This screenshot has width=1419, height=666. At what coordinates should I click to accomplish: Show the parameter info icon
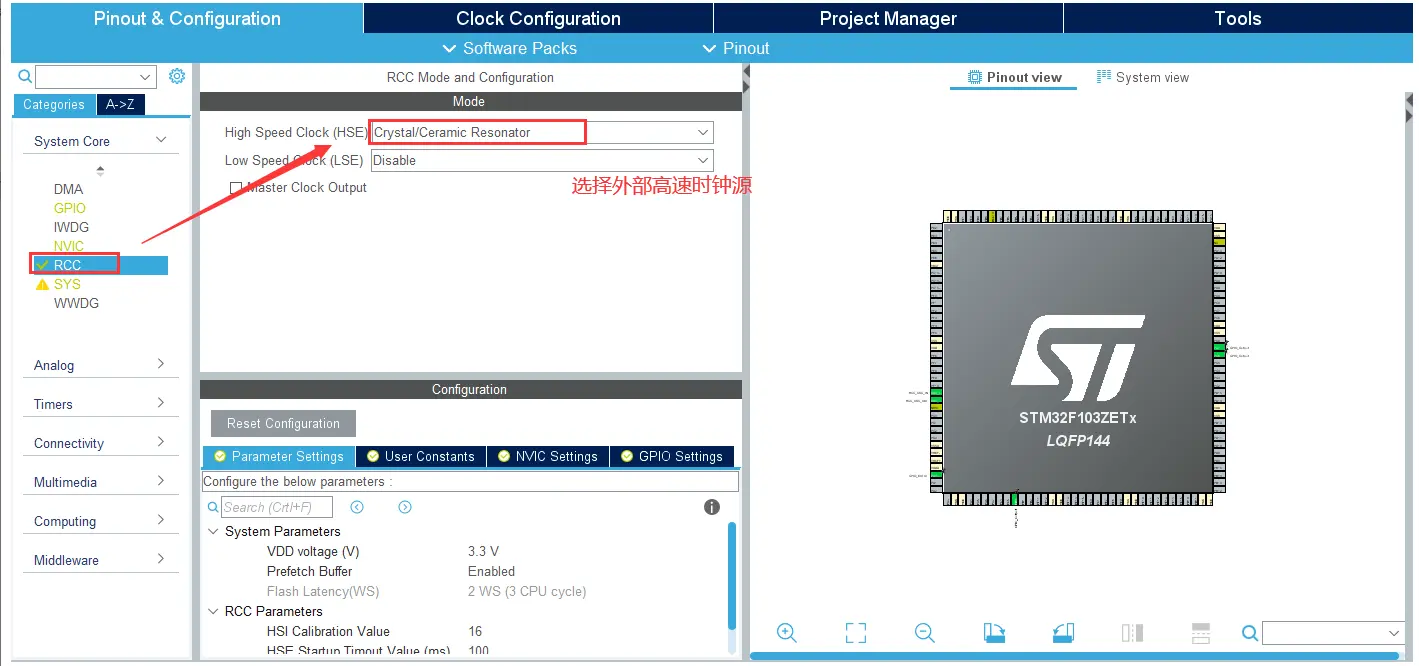pyautogui.click(x=712, y=507)
